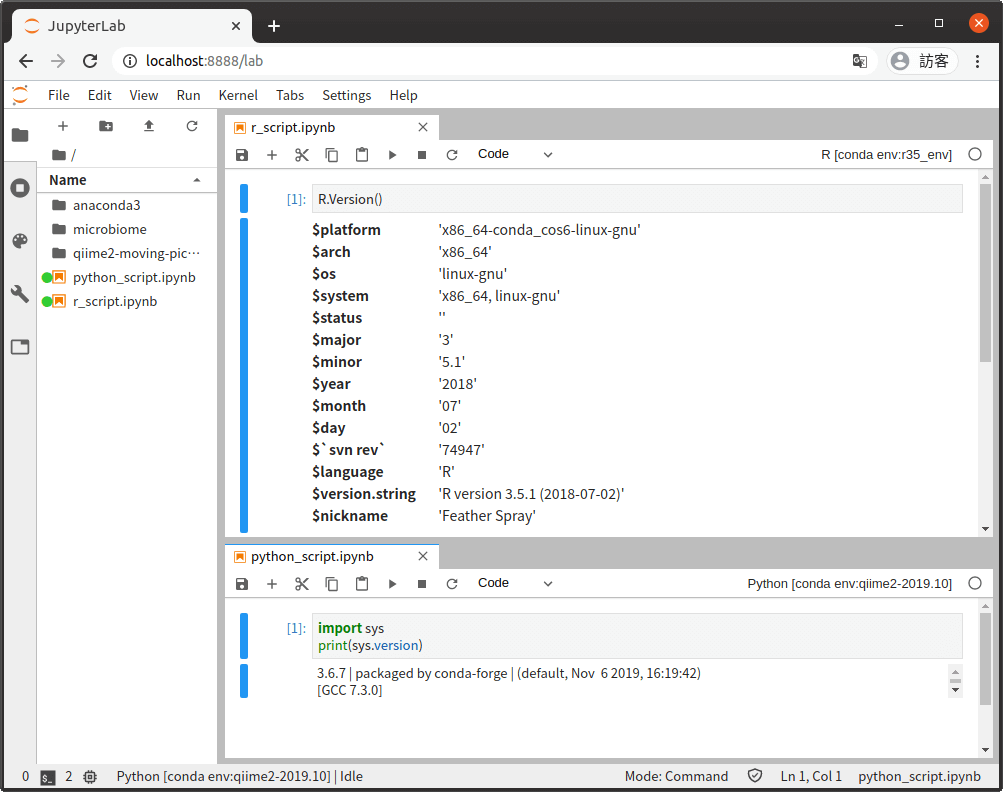Open the Help menu
1003x792 pixels.
pyautogui.click(x=404, y=95)
